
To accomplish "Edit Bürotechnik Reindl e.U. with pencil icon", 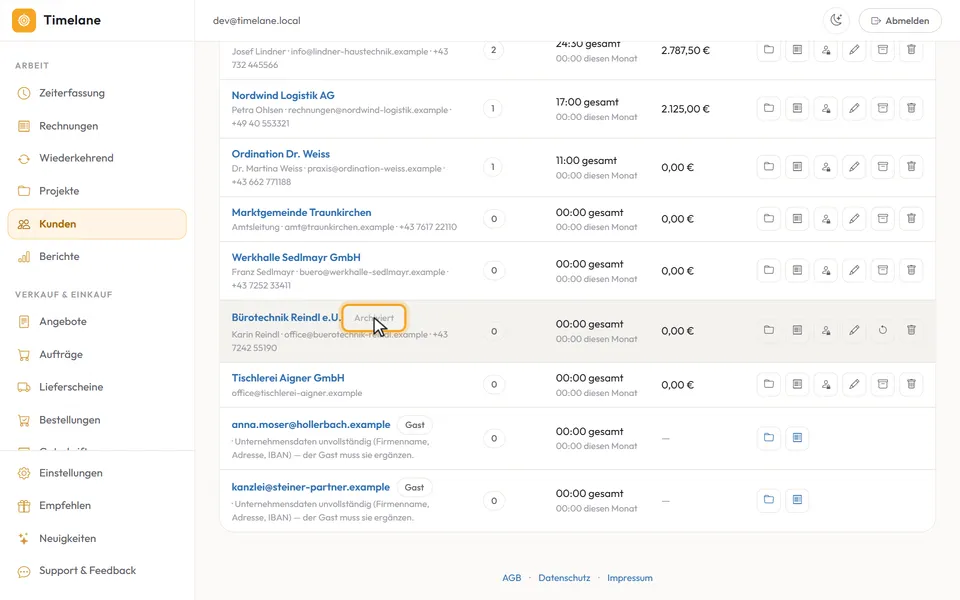I will tap(854, 330).
